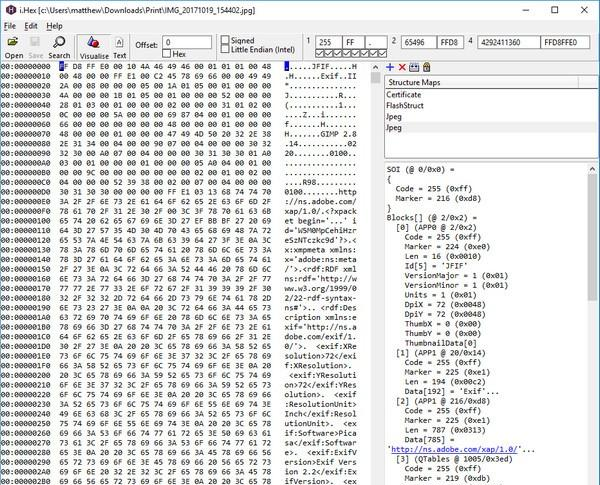
Task: Click the Open file toolbar icon
Action: tap(13, 42)
